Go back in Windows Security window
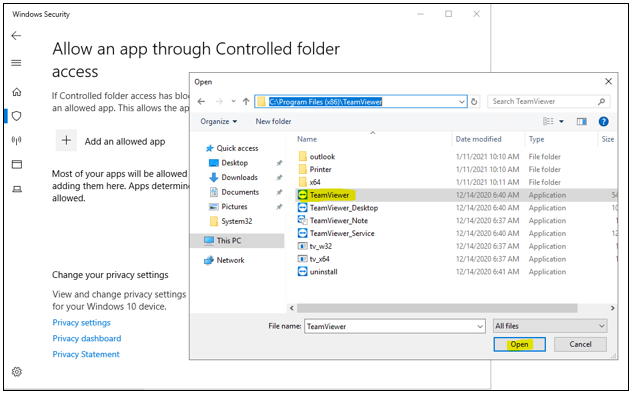 [x=16, y=36]
